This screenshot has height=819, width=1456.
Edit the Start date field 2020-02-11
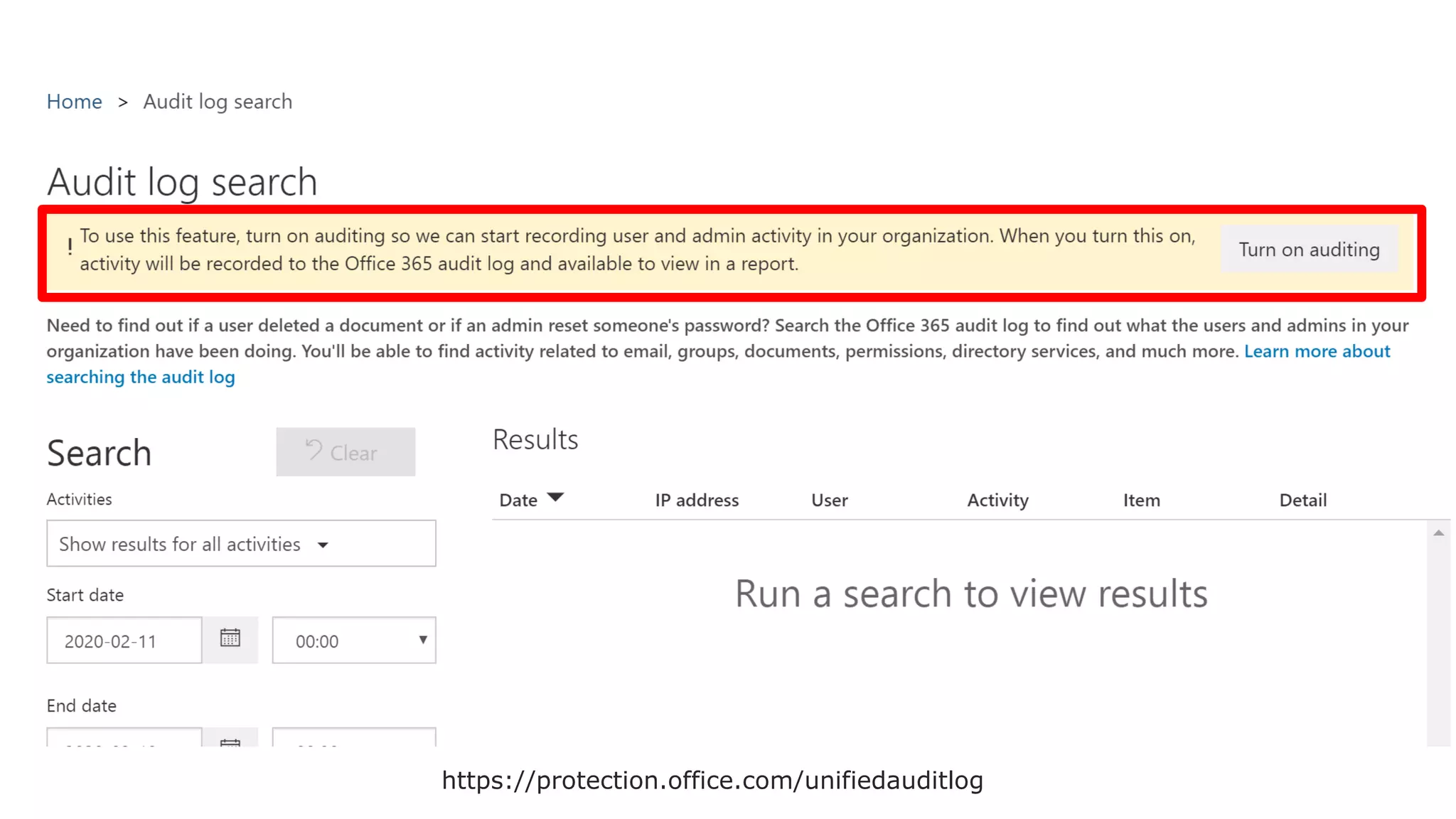(124, 641)
